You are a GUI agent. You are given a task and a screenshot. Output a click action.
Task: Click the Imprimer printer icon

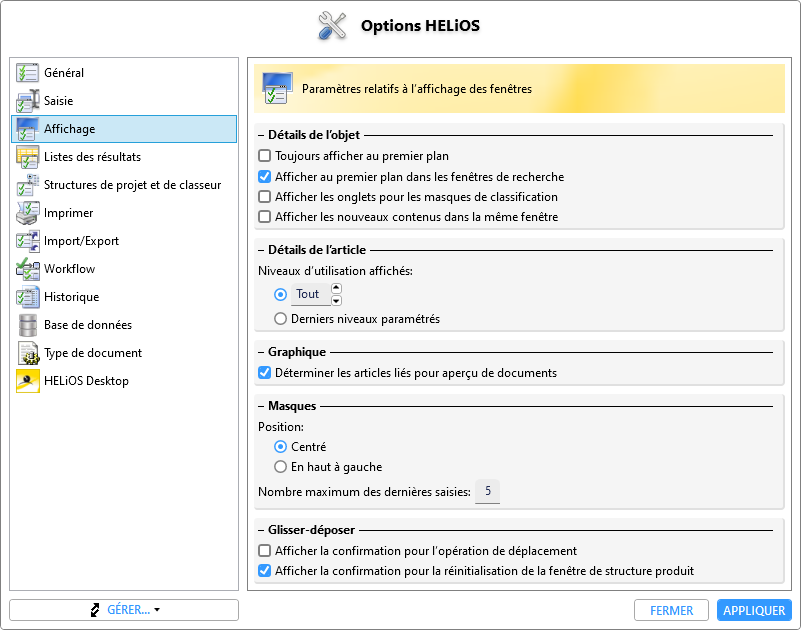point(27,213)
